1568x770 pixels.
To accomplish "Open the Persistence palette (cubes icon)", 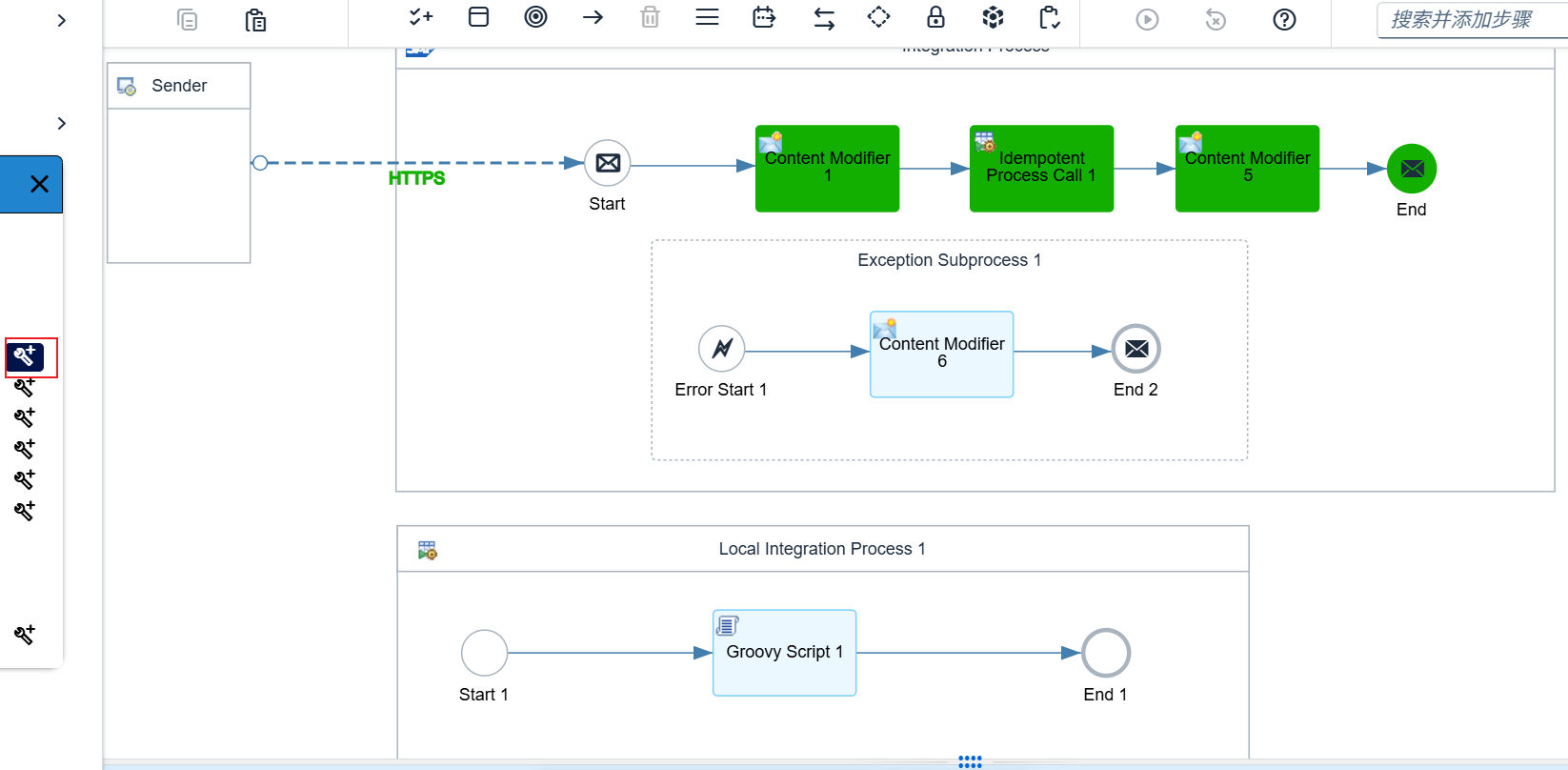I will click(x=993, y=17).
